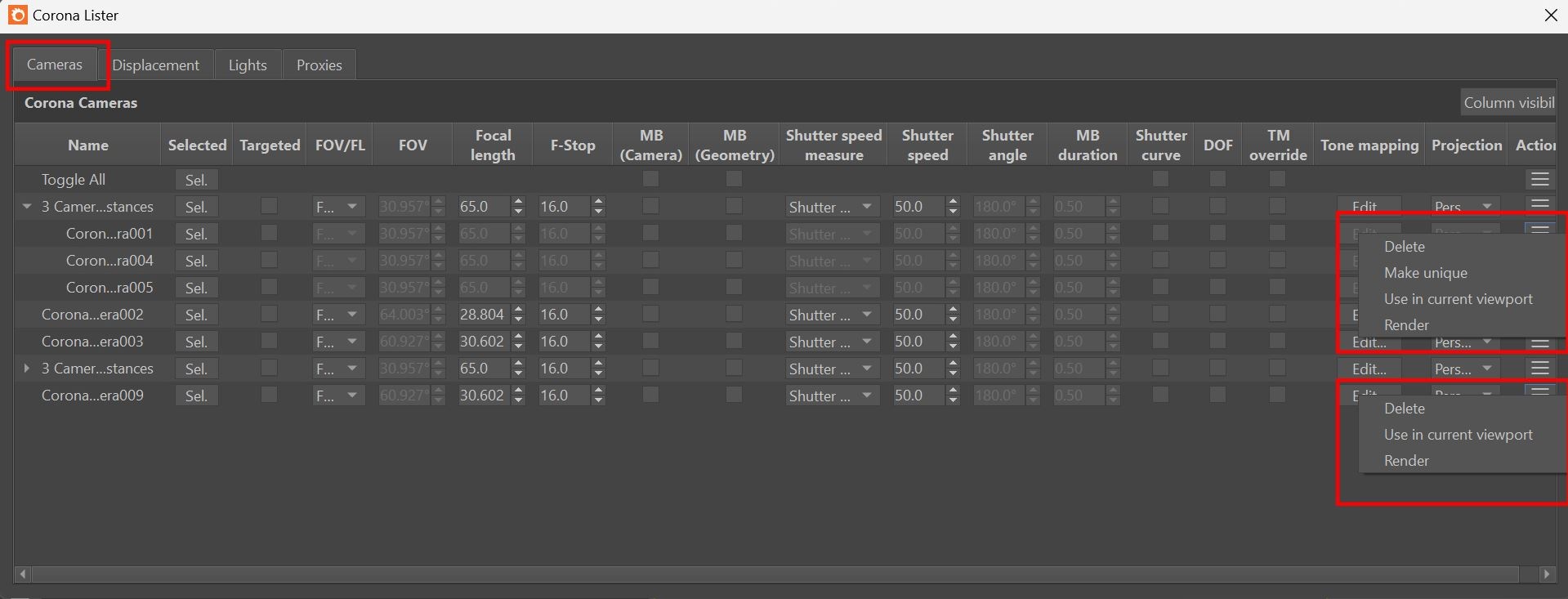Open Shutter speed measure dropdown for Corona...era009

pos(832,396)
